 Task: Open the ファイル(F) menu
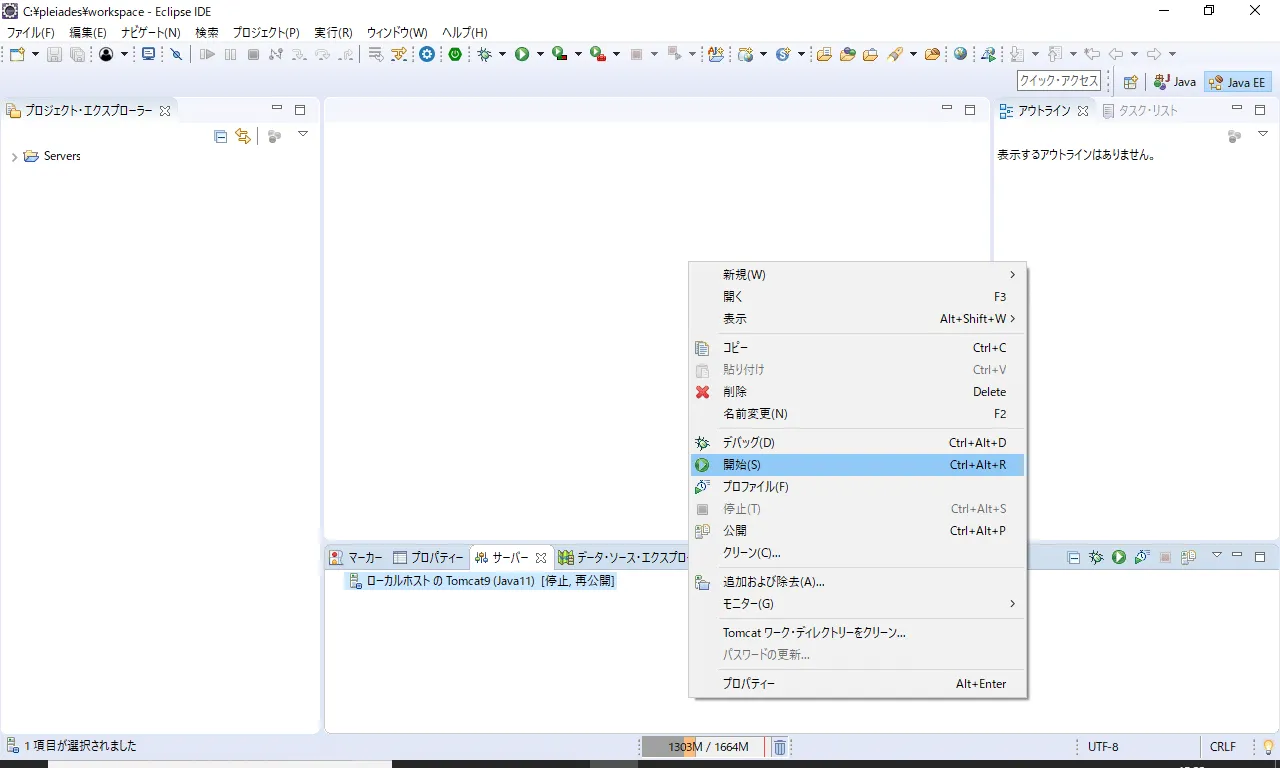[31, 32]
